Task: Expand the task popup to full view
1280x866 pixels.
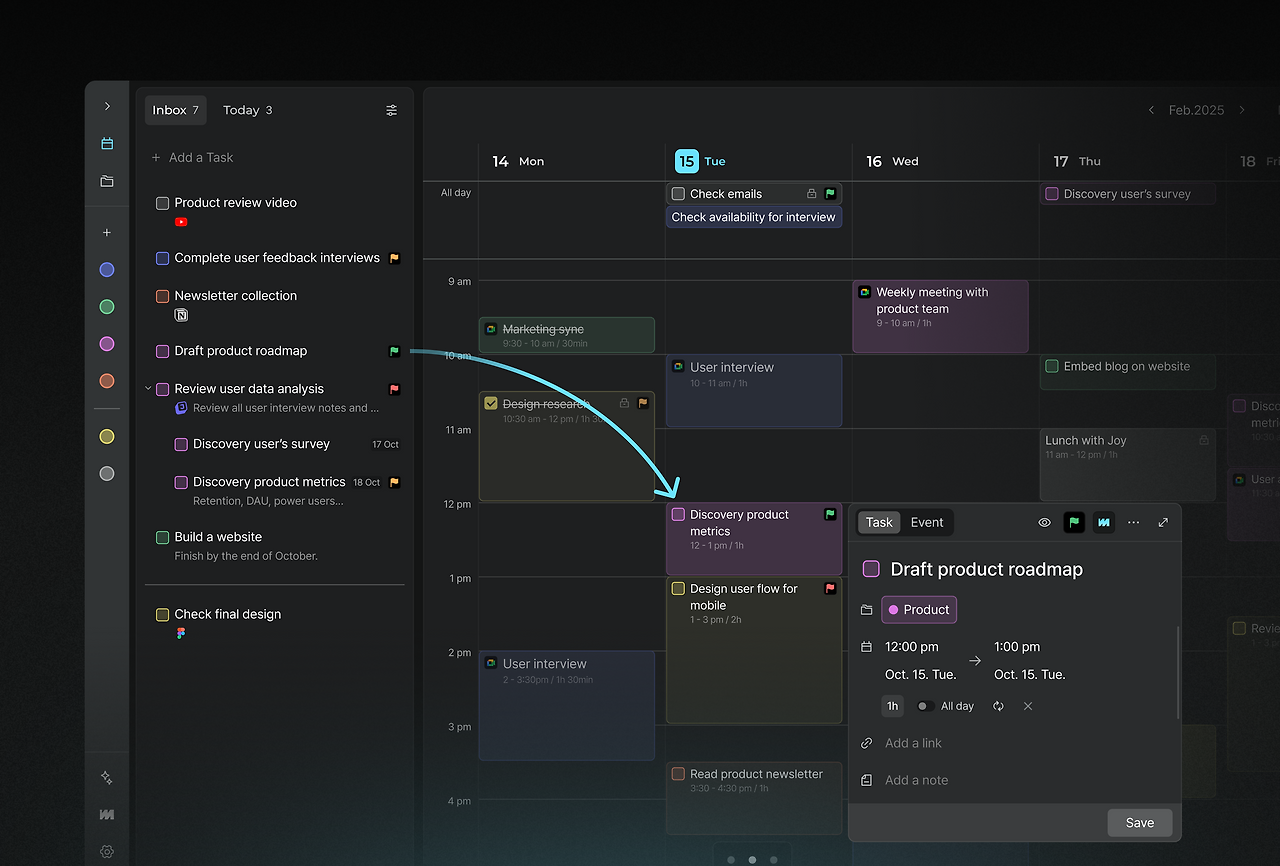Action: pyautogui.click(x=1163, y=522)
